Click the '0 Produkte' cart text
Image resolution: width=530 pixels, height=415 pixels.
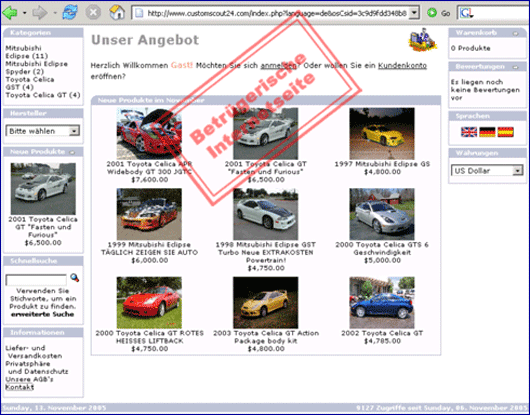[x=471, y=48]
